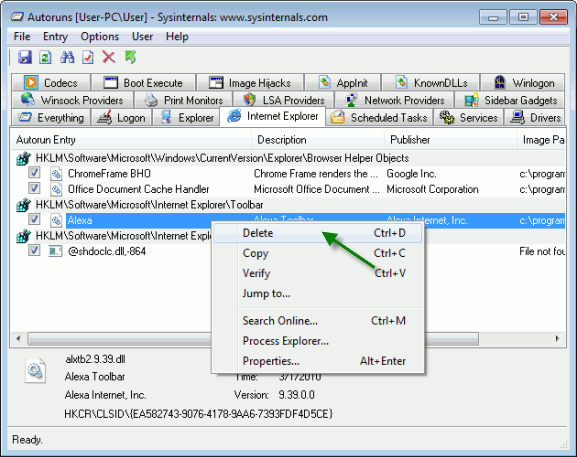Choose Verify from the context menu
The width and height of the screenshot is (577, 457).
[318, 273]
